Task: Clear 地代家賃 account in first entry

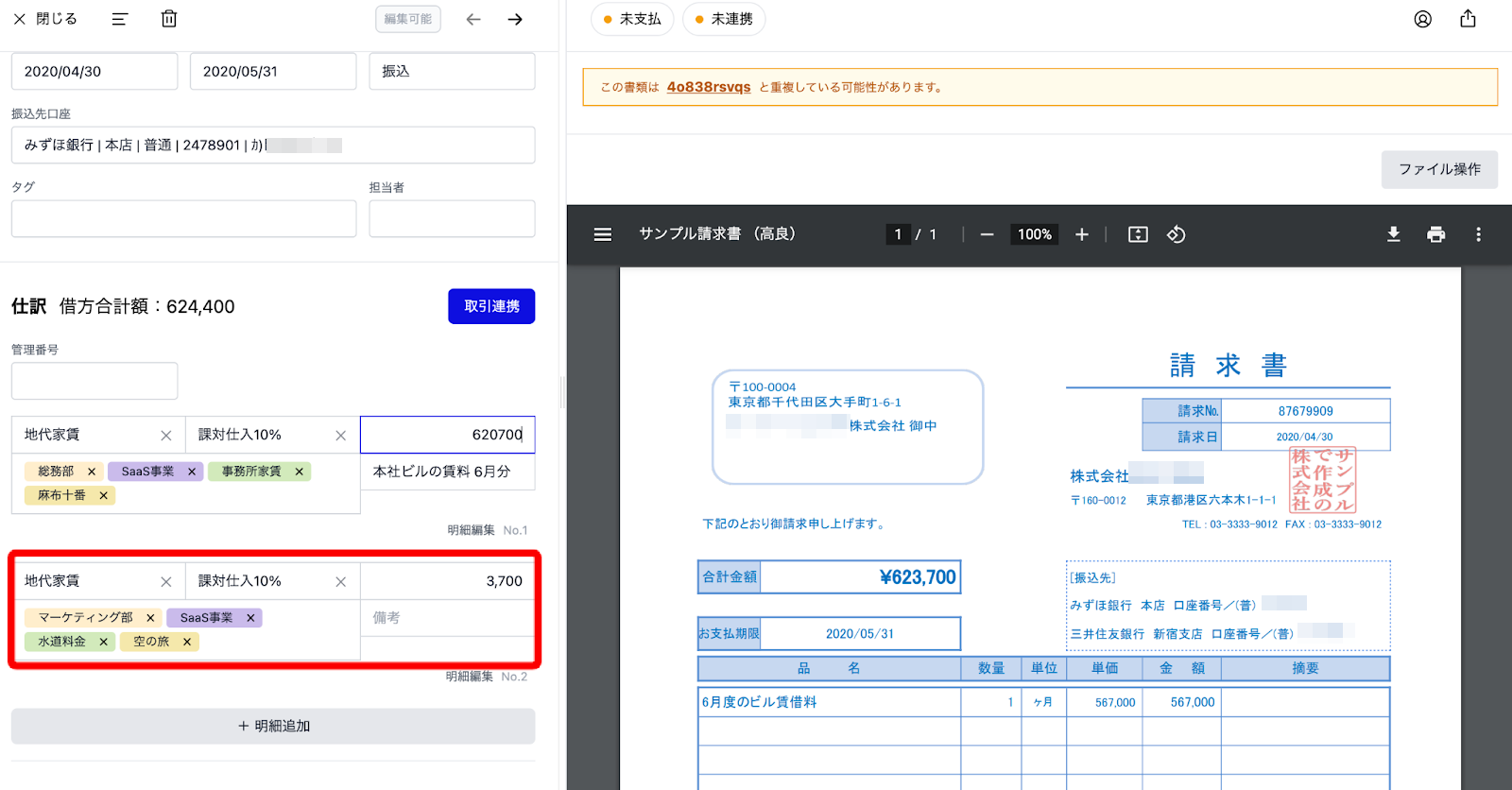Action: pyautogui.click(x=166, y=436)
